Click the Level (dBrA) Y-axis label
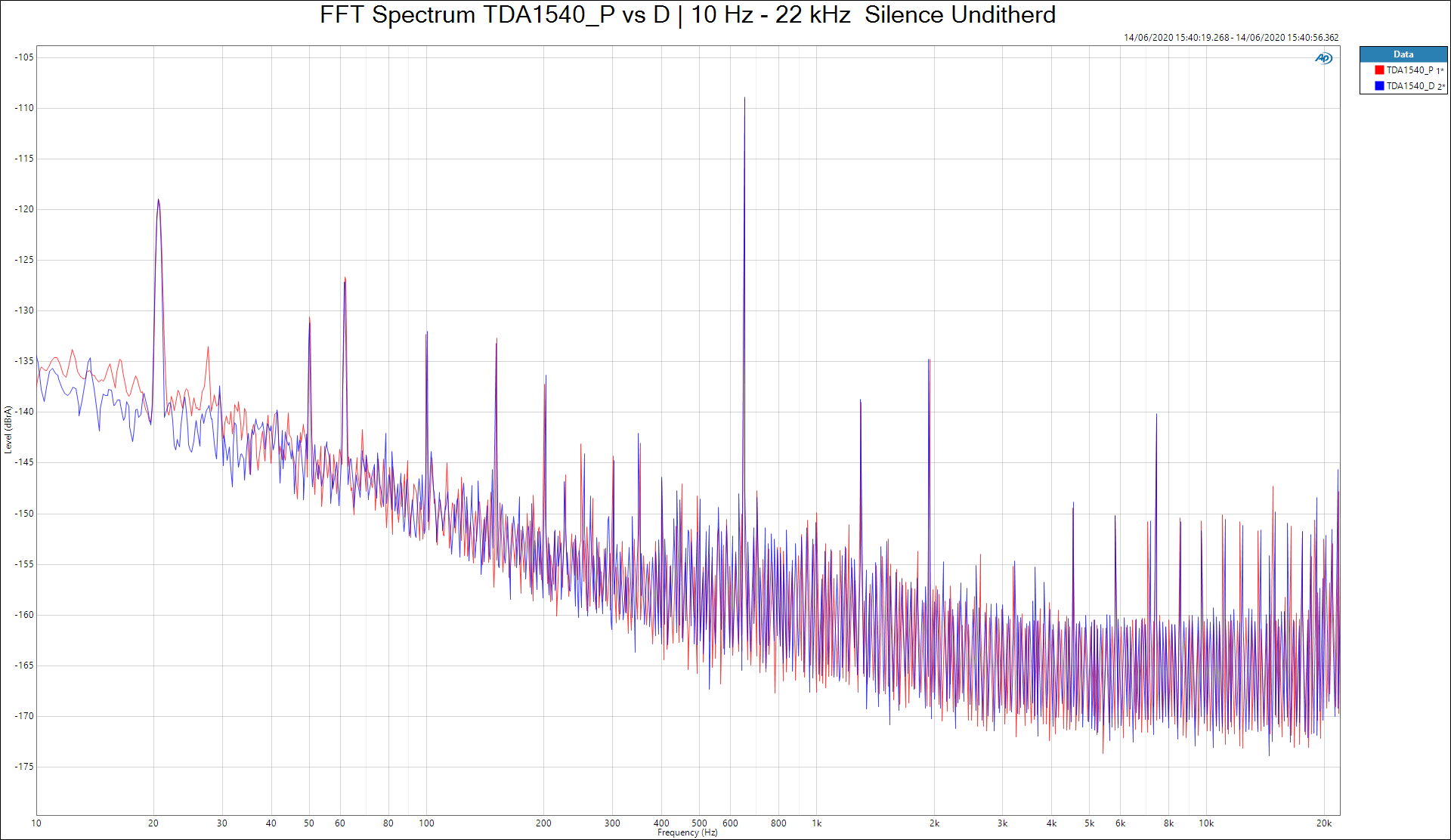Screen dimensions: 1451x840 [x=8, y=429]
